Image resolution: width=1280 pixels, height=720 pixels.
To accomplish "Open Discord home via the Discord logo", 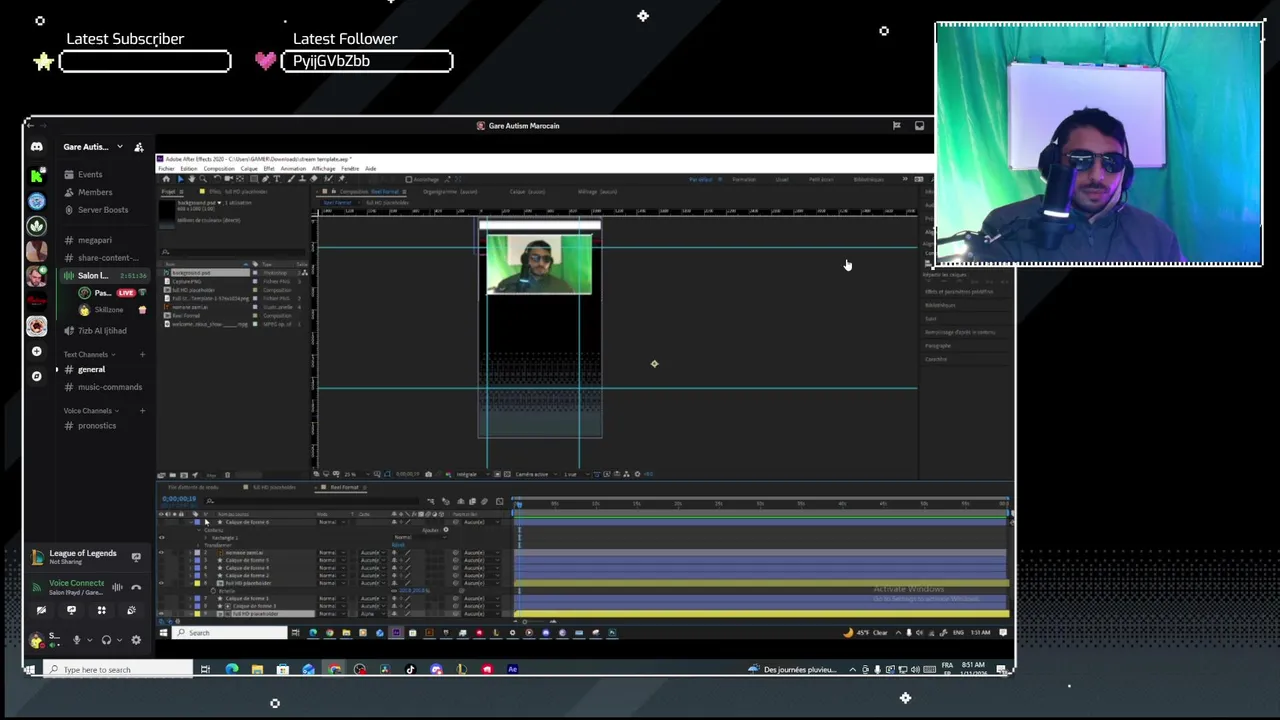I will (x=36, y=147).
